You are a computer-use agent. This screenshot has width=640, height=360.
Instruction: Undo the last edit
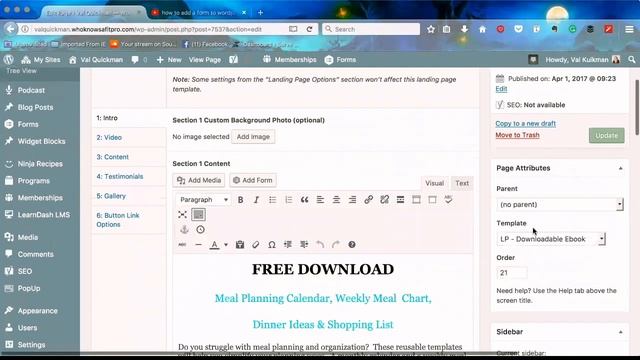[x=320, y=244]
